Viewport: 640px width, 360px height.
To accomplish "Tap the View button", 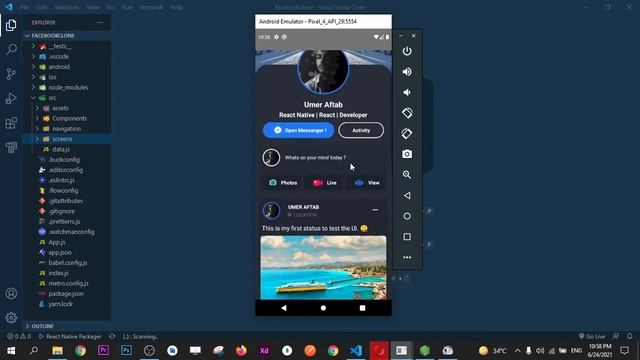I will tap(367, 182).
